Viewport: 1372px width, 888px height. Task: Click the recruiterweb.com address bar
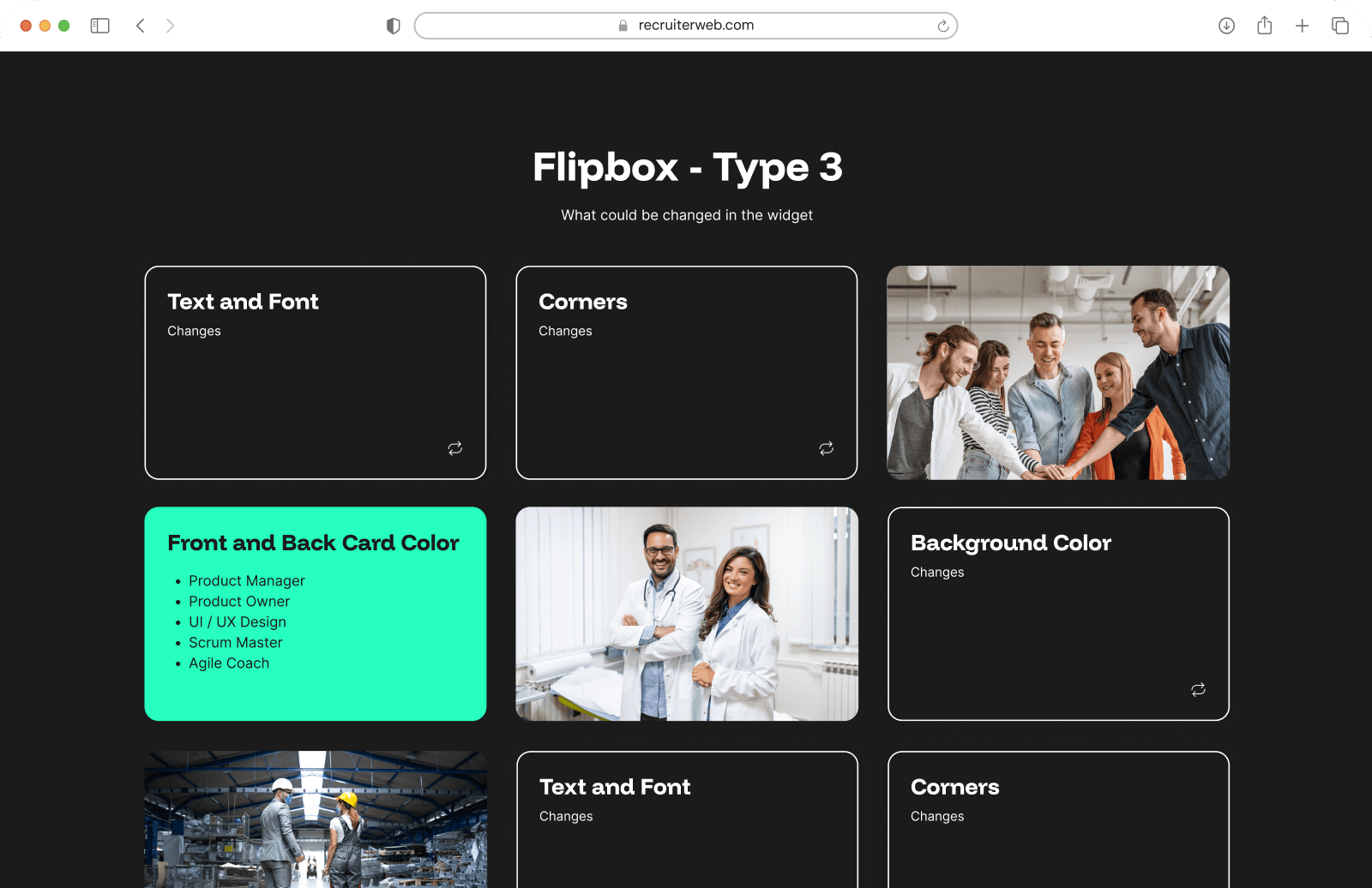686,26
